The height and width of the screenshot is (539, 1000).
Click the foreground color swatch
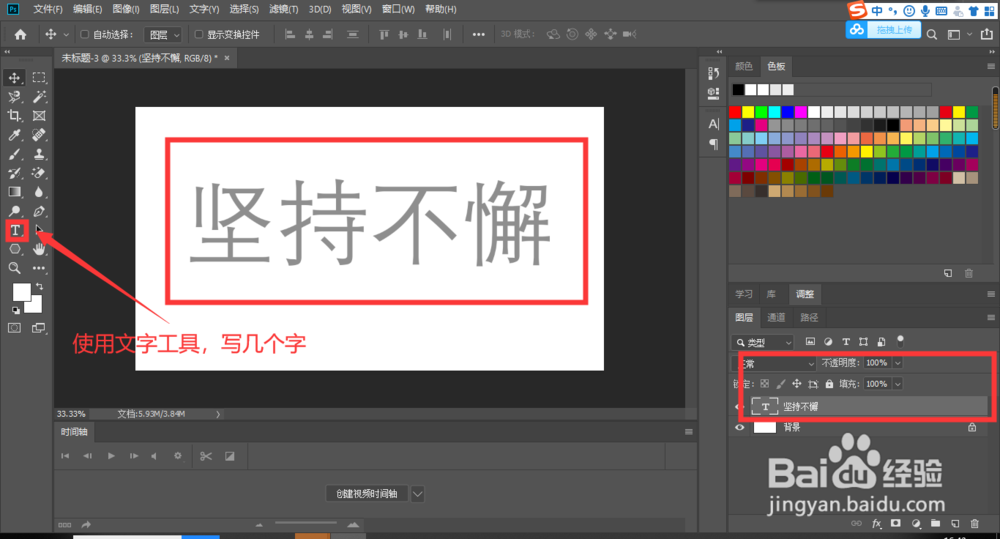[22, 293]
